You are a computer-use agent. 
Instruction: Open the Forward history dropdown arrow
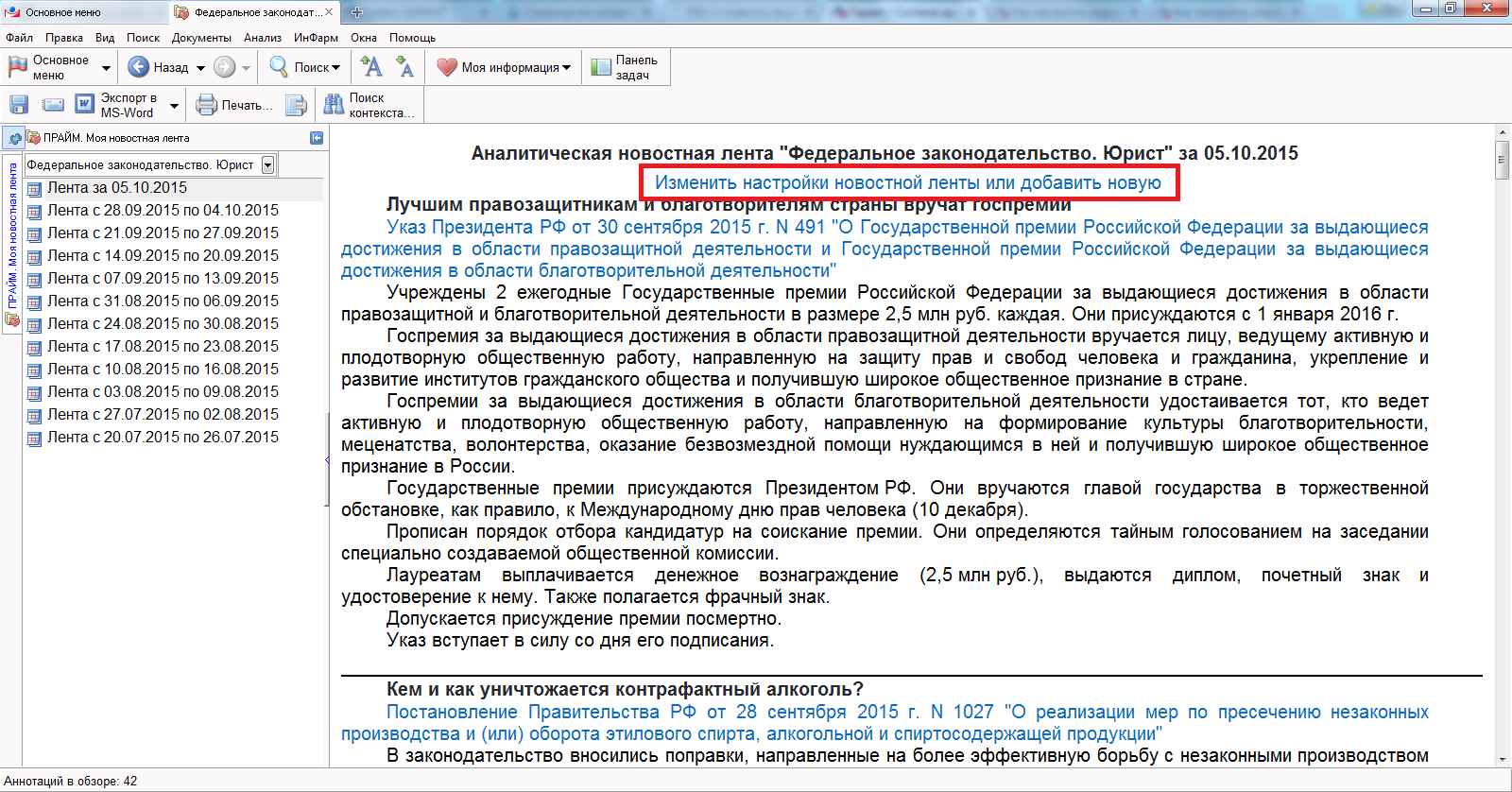tap(246, 68)
